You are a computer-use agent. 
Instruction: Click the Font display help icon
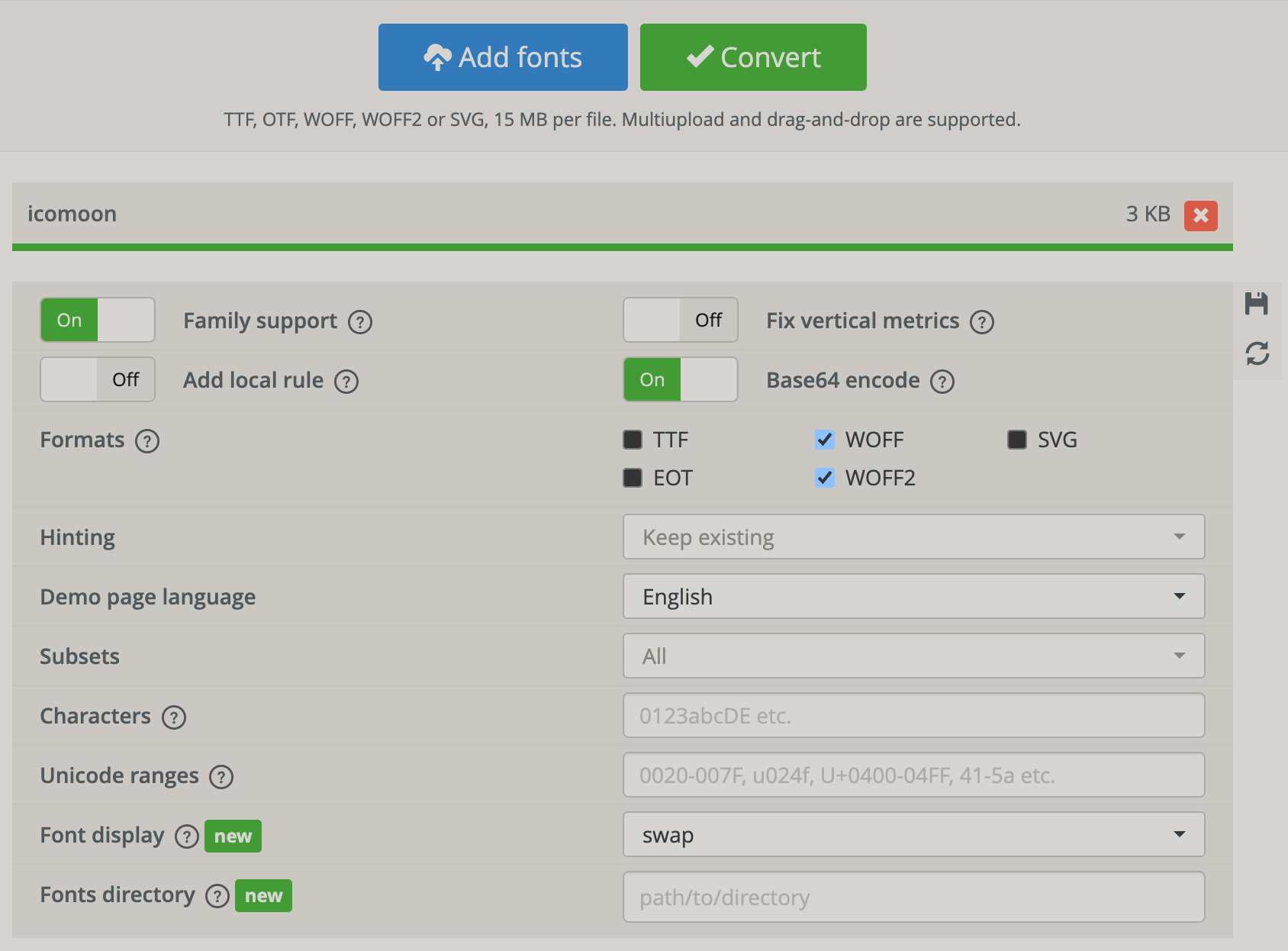[187, 837]
